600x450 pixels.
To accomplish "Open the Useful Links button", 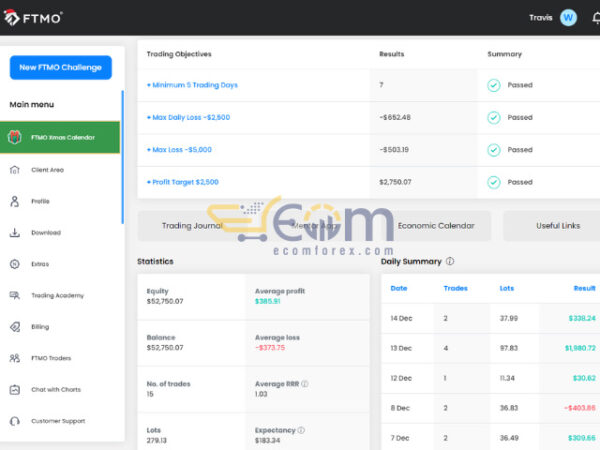I will (x=556, y=226).
